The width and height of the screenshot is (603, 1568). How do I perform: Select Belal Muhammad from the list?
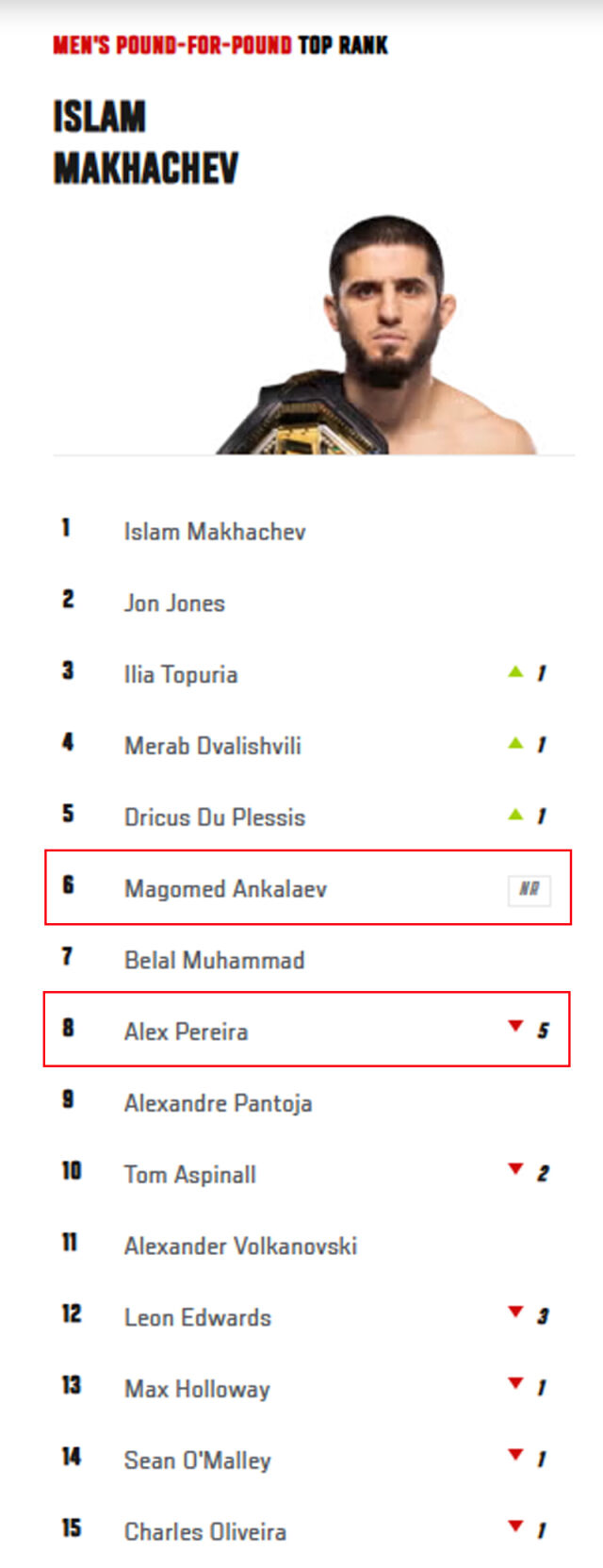click(214, 961)
